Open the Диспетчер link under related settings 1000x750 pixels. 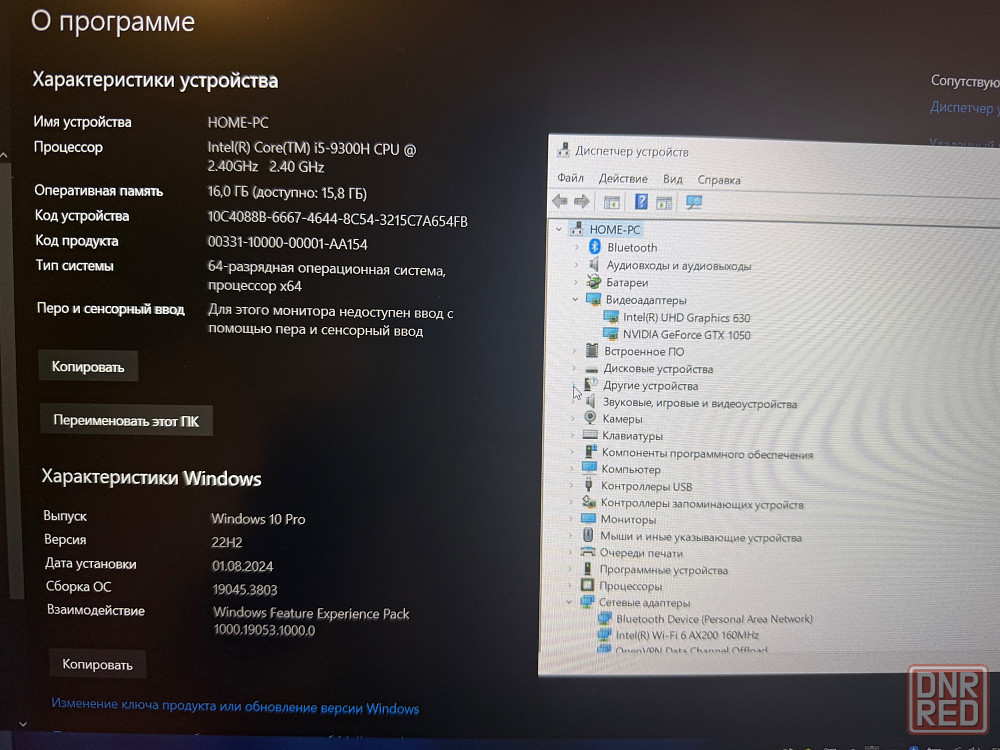click(964, 107)
